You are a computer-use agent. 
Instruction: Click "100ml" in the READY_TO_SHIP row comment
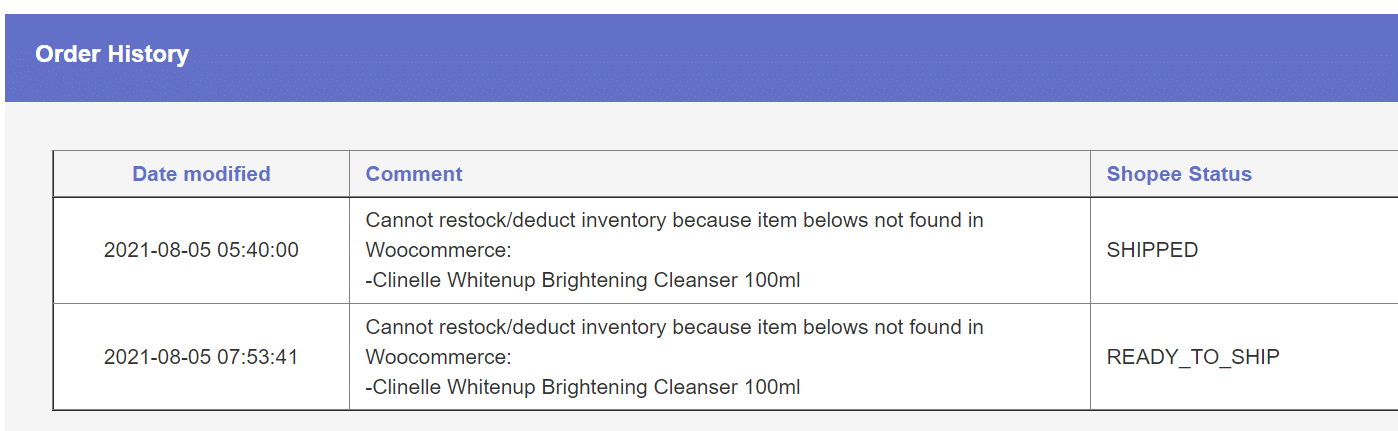[772, 388]
